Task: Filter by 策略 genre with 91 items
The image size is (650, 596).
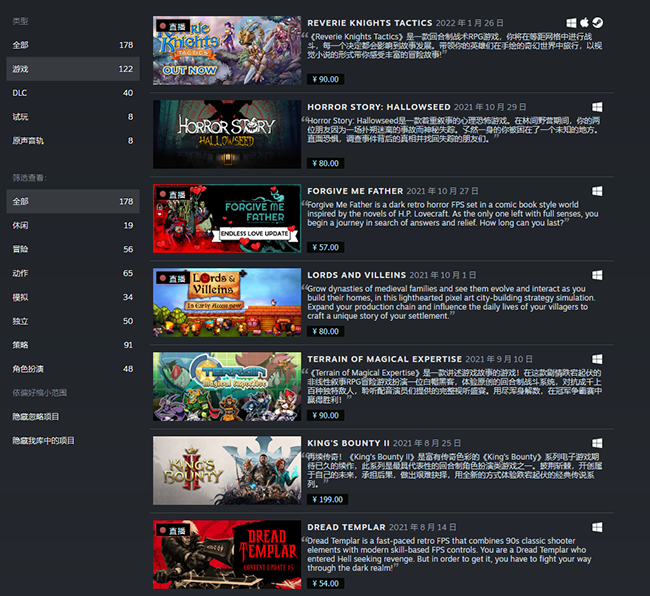Action: tap(73, 345)
